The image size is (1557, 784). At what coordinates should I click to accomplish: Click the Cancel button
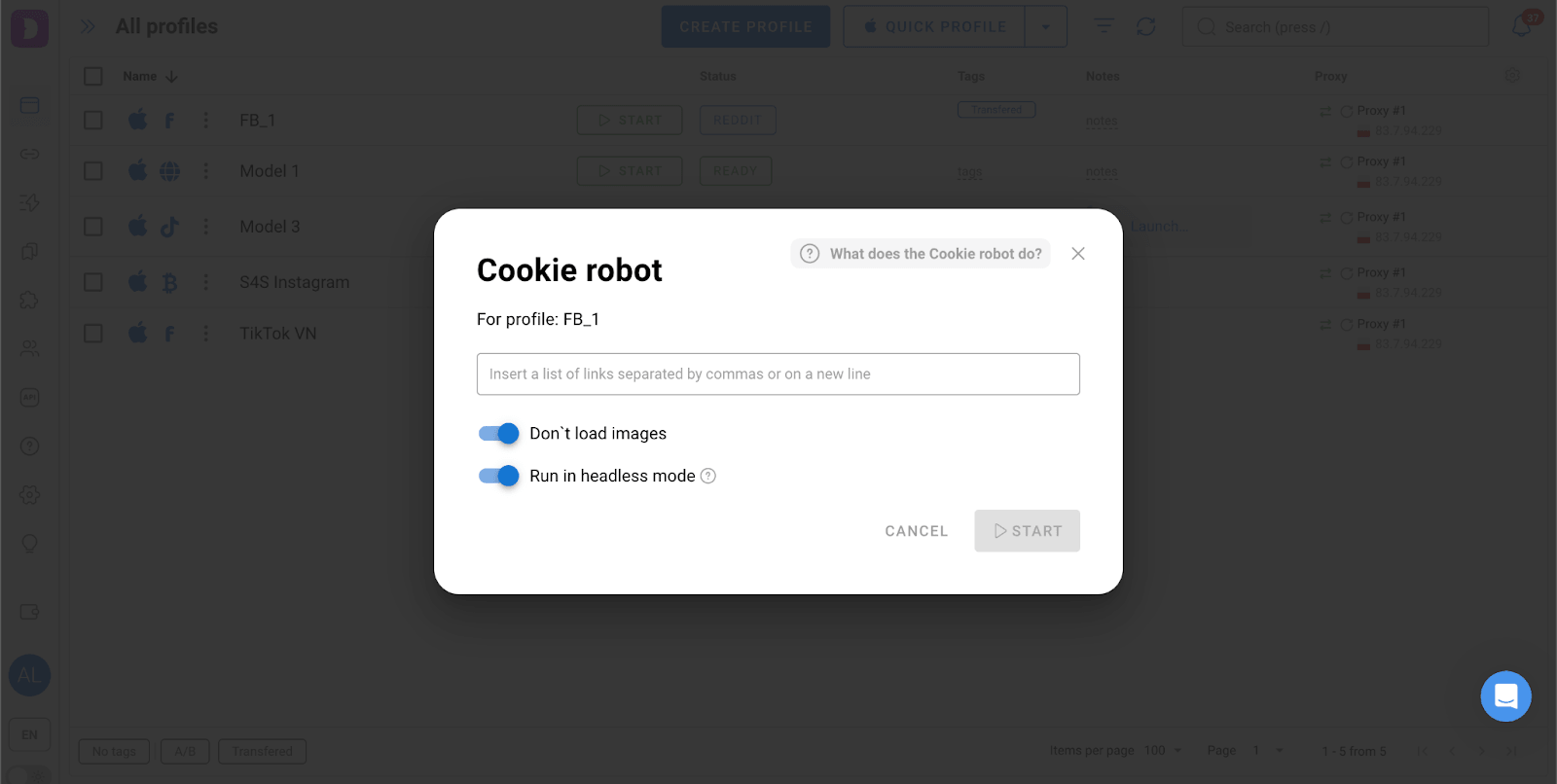coord(916,531)
